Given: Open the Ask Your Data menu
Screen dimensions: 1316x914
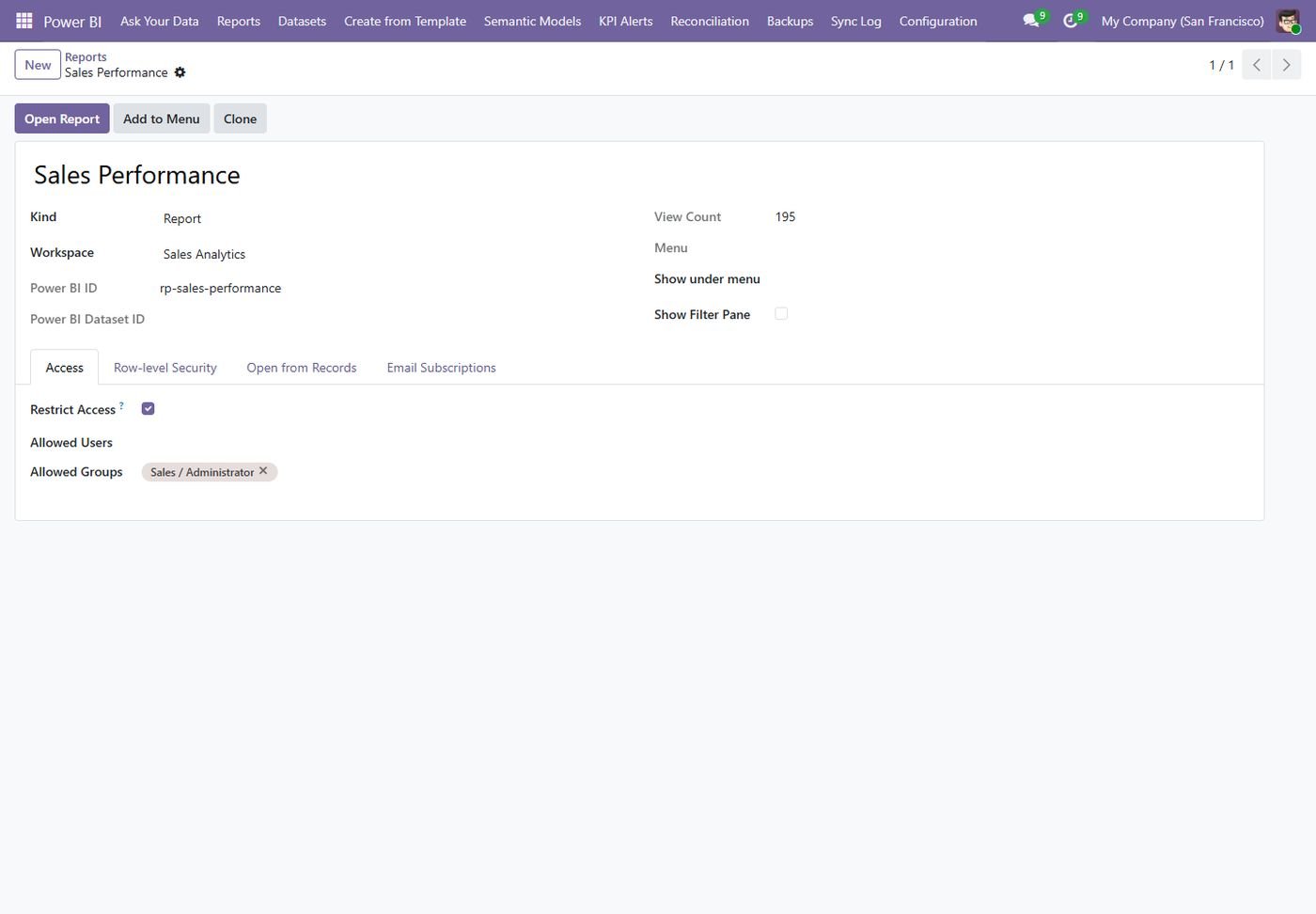Looking at the screenshot, I should (160, 21).
